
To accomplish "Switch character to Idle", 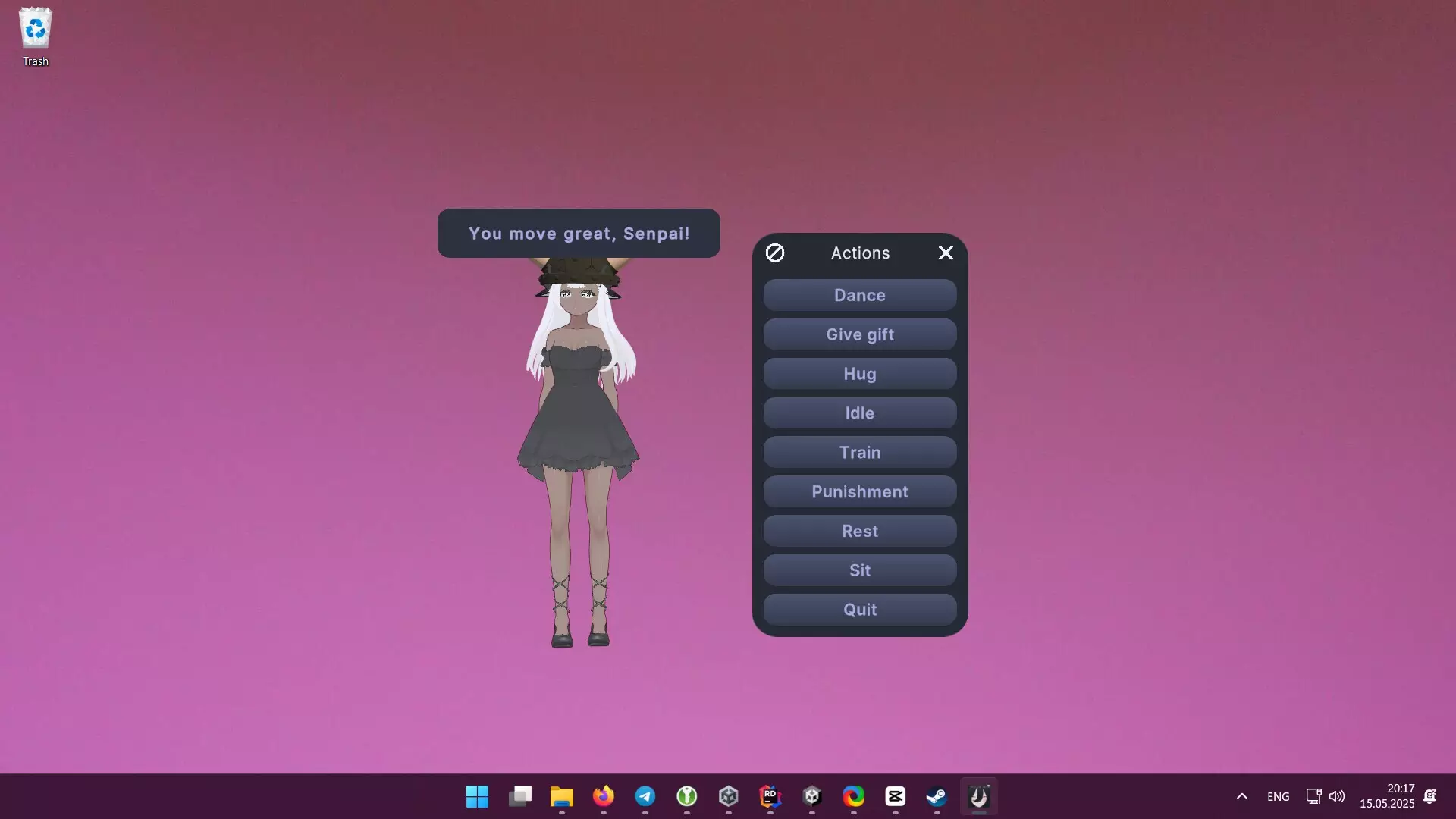I will 859,413.
